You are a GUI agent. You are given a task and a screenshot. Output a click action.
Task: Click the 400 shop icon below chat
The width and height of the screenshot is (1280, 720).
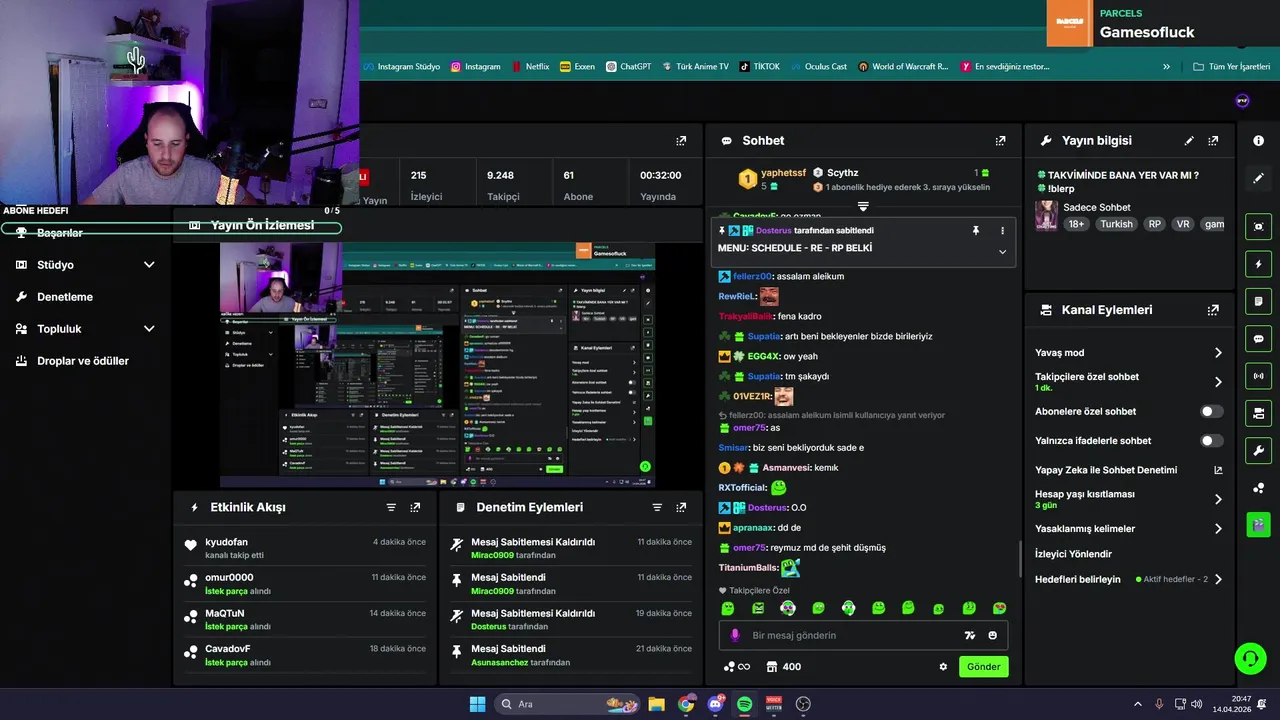pyautogui.click(x=783, y=667)
